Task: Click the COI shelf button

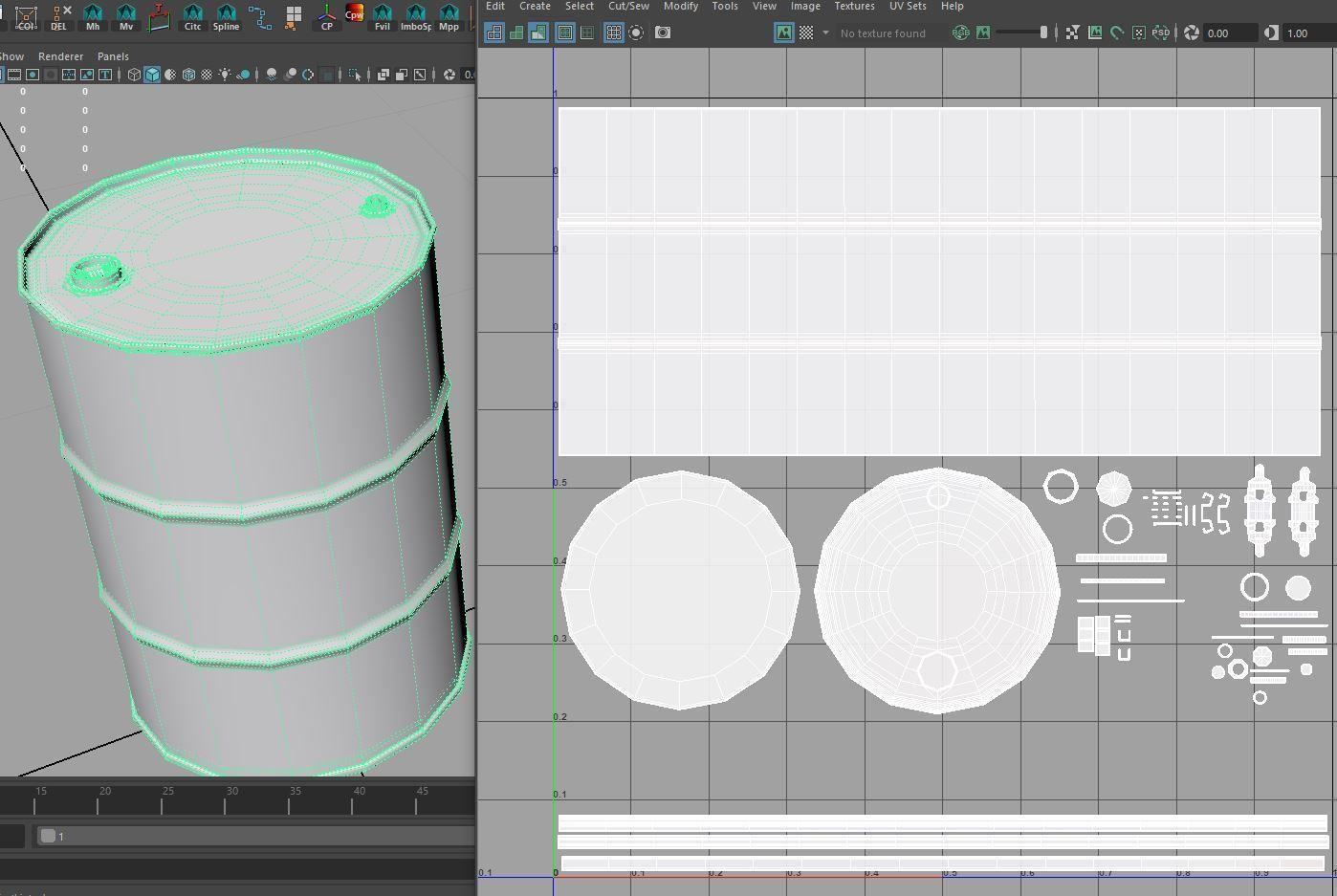Action: [26, 16]
